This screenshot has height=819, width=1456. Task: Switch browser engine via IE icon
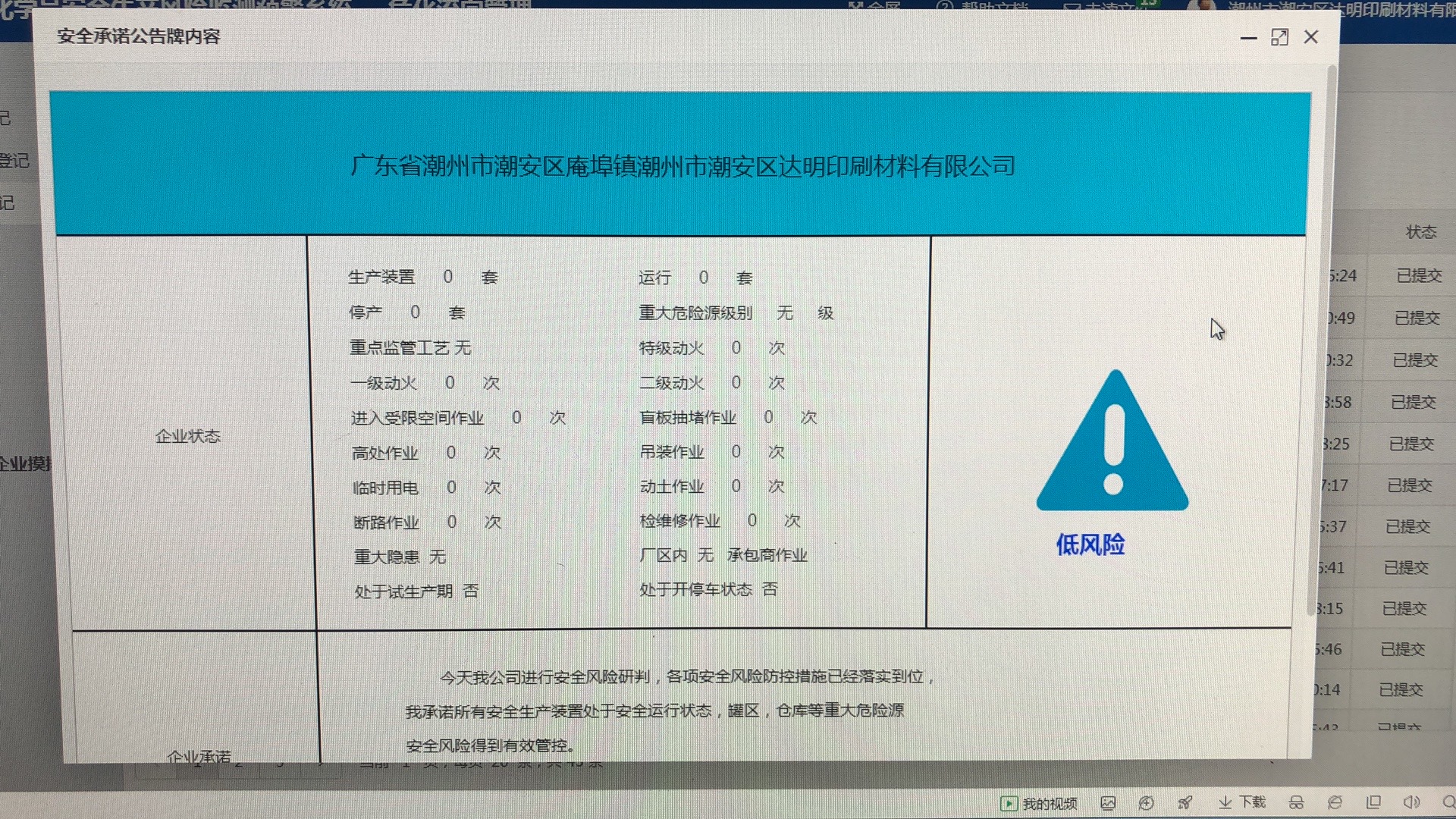tap(1335, 802)
